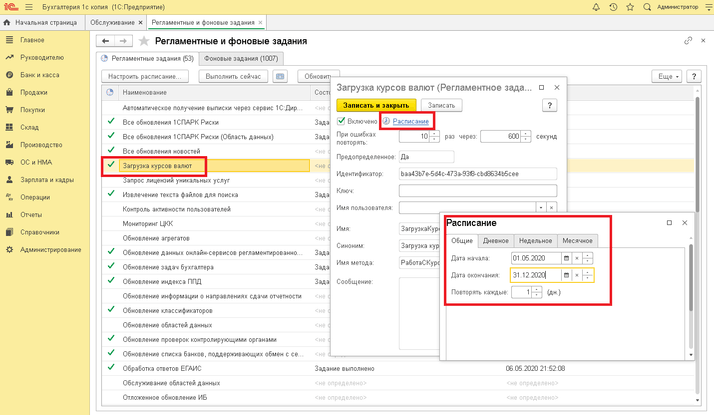Open Зарплата и кадры section
Screen dimensions: 714x415
click(47, 180)
